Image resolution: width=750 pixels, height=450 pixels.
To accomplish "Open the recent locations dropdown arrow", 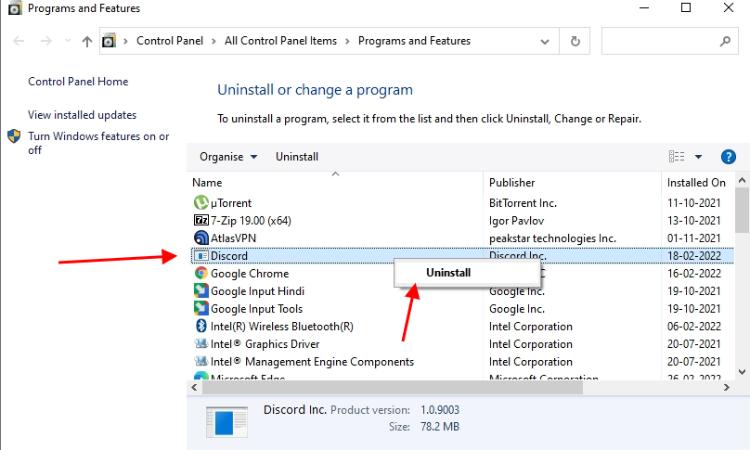I will point(67,41).
